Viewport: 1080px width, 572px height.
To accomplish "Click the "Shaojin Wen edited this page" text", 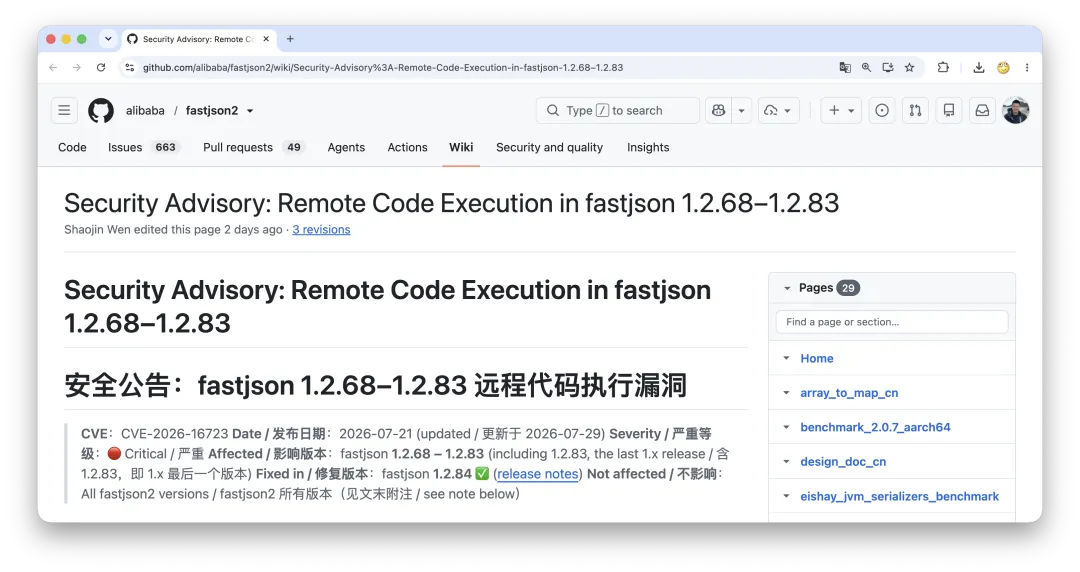I will coord(143,229).
